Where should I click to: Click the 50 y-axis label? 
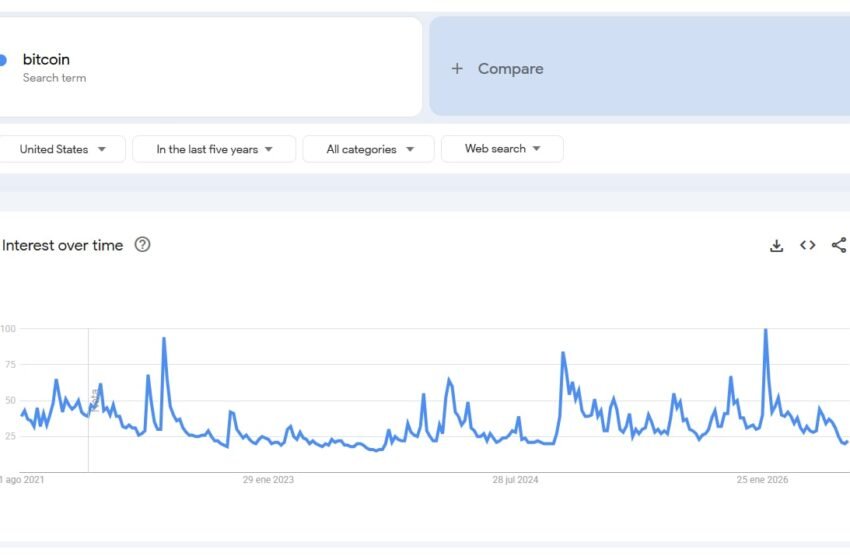(10, 400)
